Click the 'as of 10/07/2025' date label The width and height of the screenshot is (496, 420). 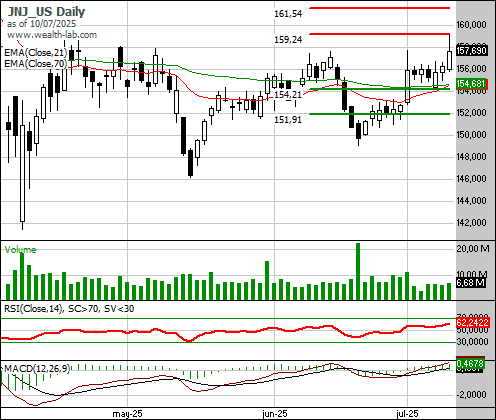click(x=41, y=24)
